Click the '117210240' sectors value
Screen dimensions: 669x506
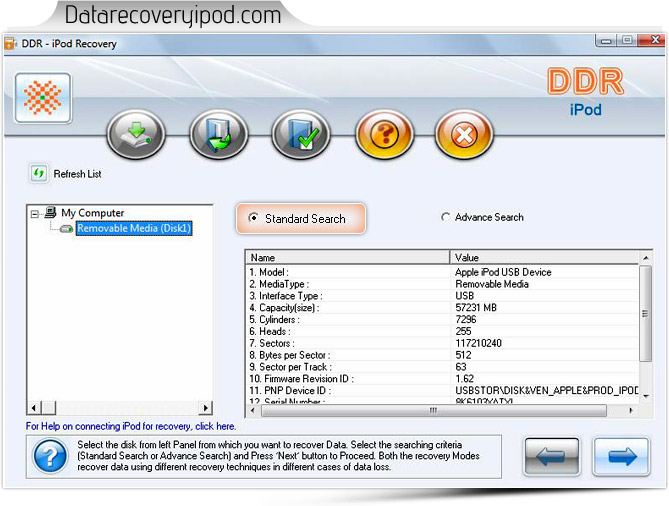[478, 343]
